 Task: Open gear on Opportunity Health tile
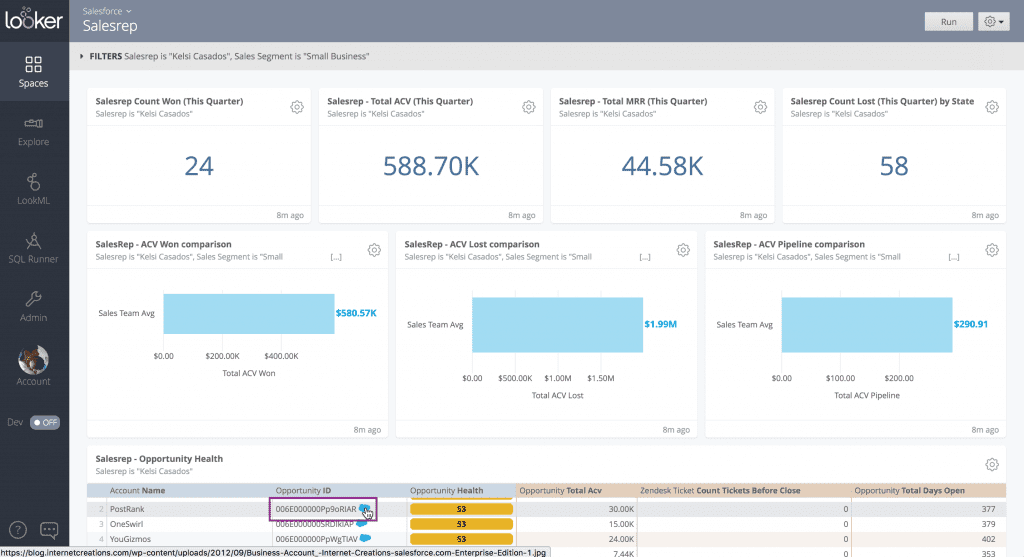pyautogui.click(x=992, y=465)
